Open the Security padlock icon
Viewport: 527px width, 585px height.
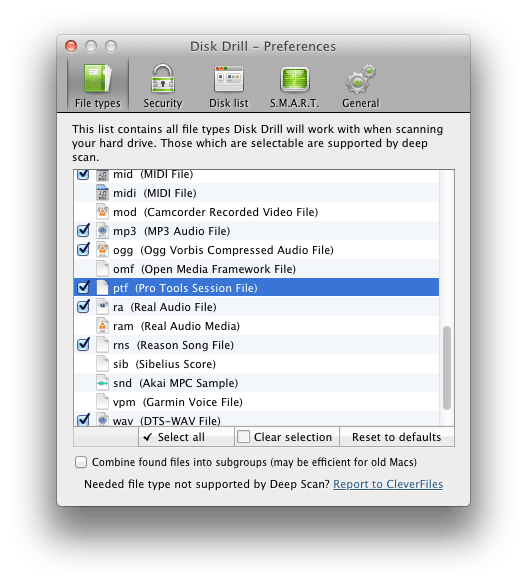pyautogui.click(x=163, y=78)
